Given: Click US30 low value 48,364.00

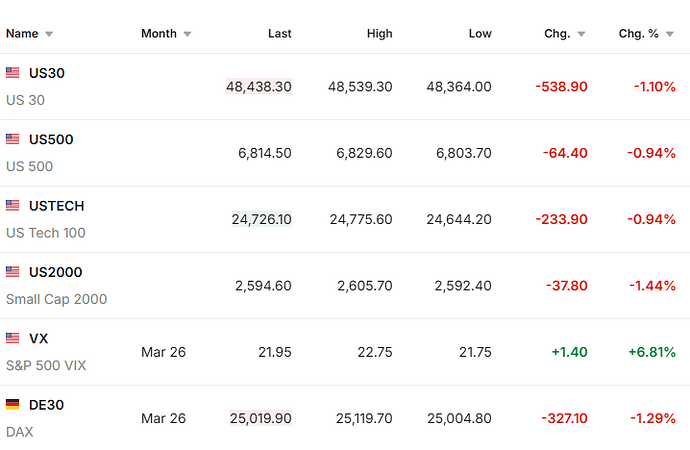Looking at the screenshot, I should click(x=459, y=87).
